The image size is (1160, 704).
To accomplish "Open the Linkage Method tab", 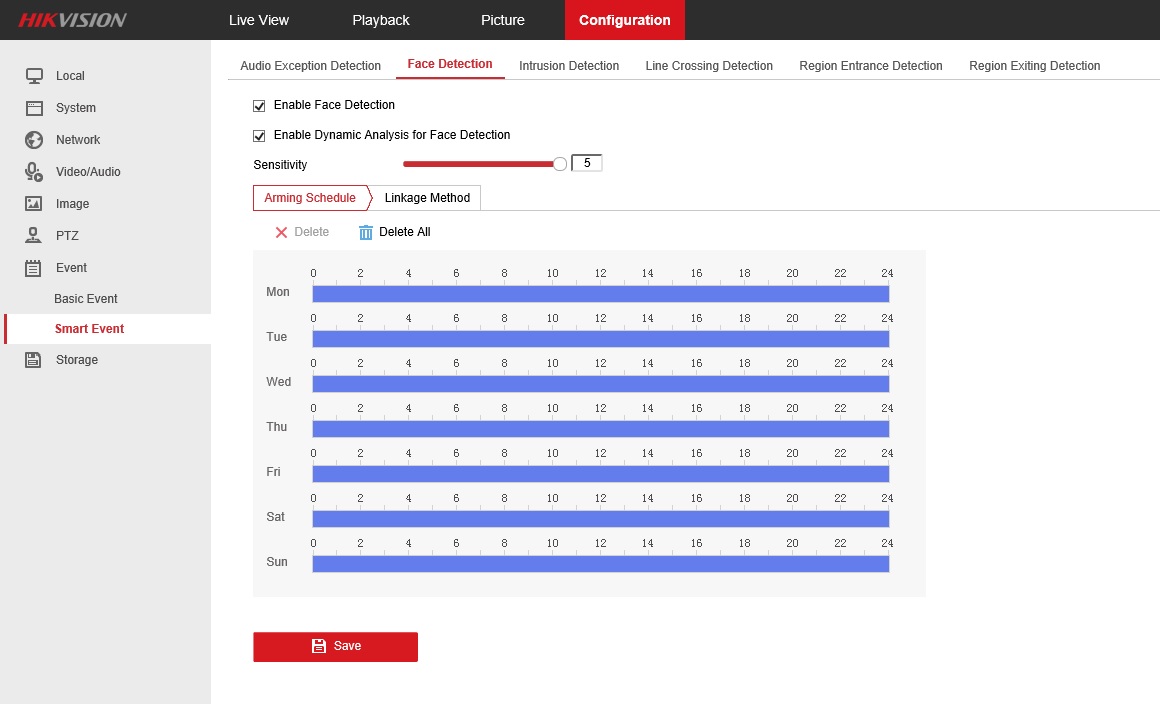I will point(427,198).
